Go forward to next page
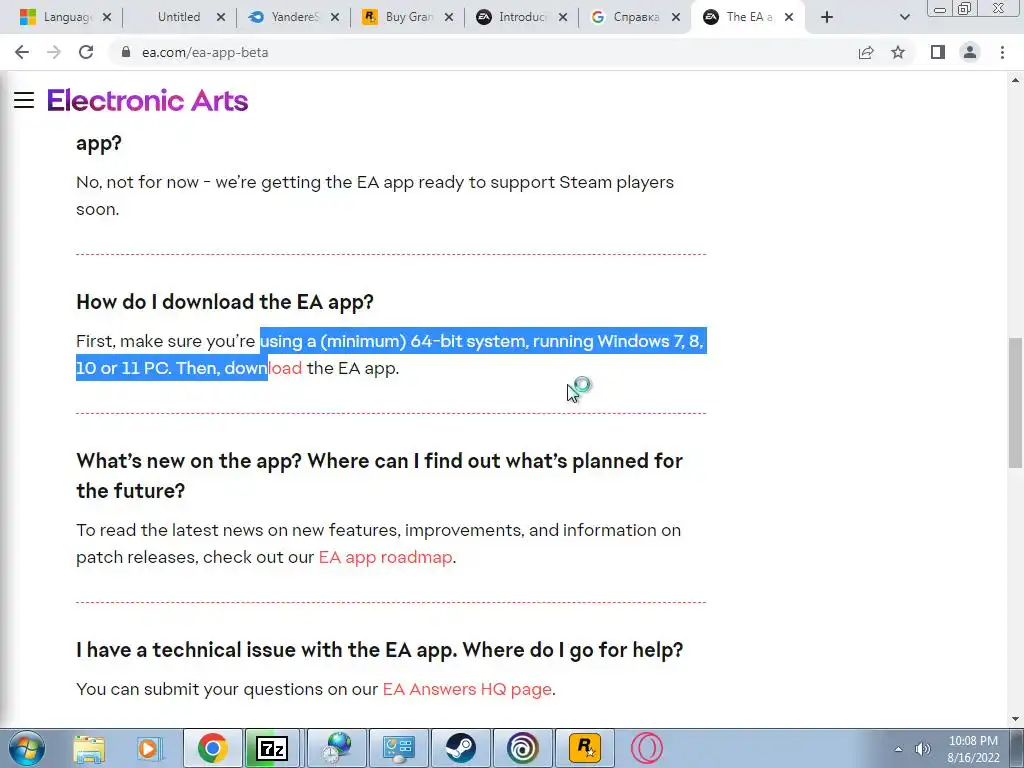 click(x=54, y=52)
